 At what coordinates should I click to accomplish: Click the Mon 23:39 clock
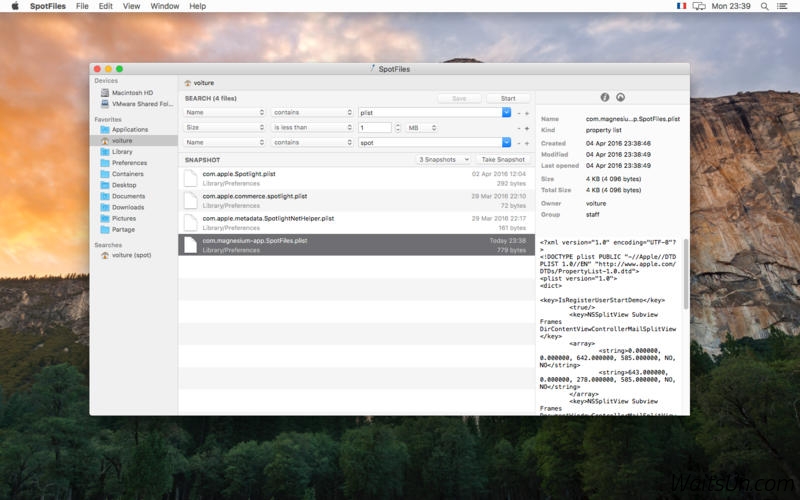click(731, 6)
